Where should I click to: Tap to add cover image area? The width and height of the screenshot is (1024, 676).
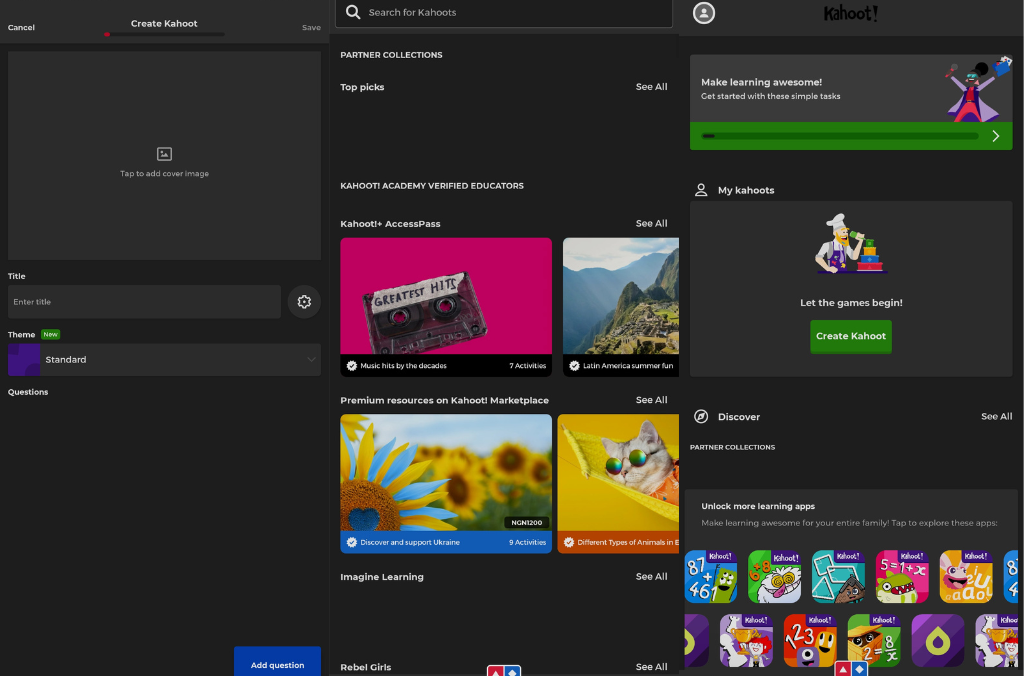pyautogui.click(x=165, y=155)
